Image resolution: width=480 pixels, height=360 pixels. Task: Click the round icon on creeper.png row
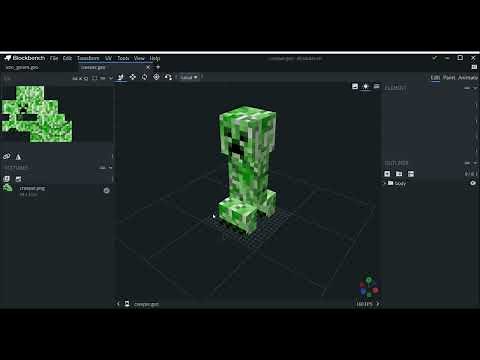coord(107,191)
